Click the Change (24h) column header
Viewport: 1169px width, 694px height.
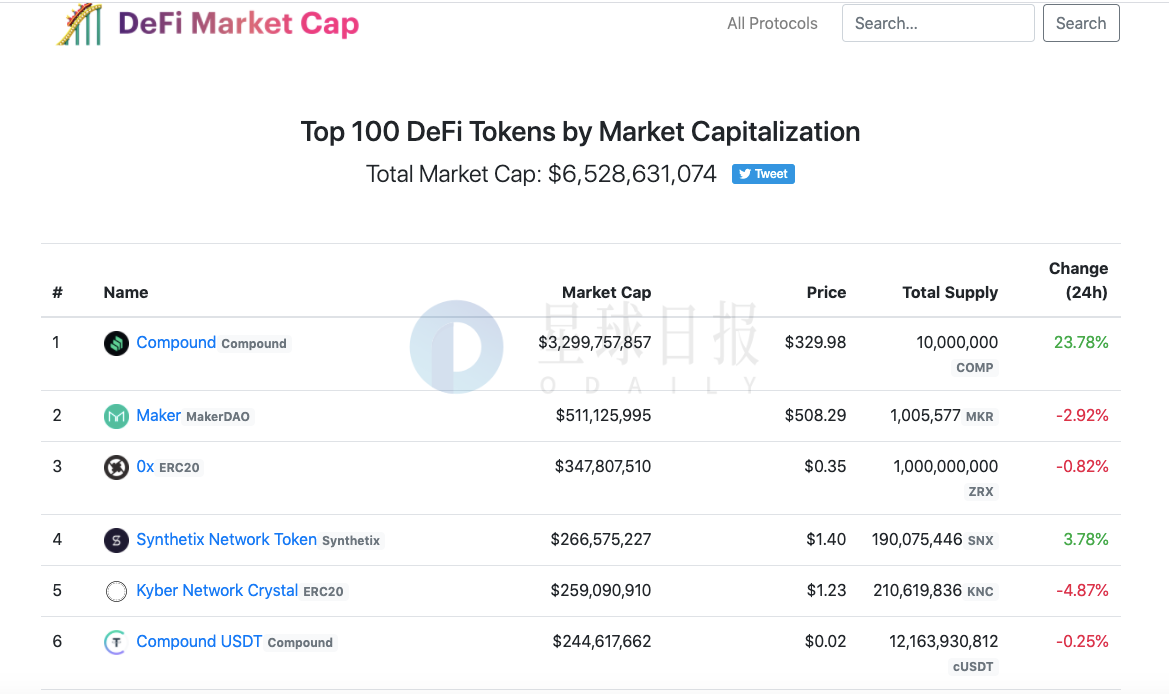tap(1078, 280)
